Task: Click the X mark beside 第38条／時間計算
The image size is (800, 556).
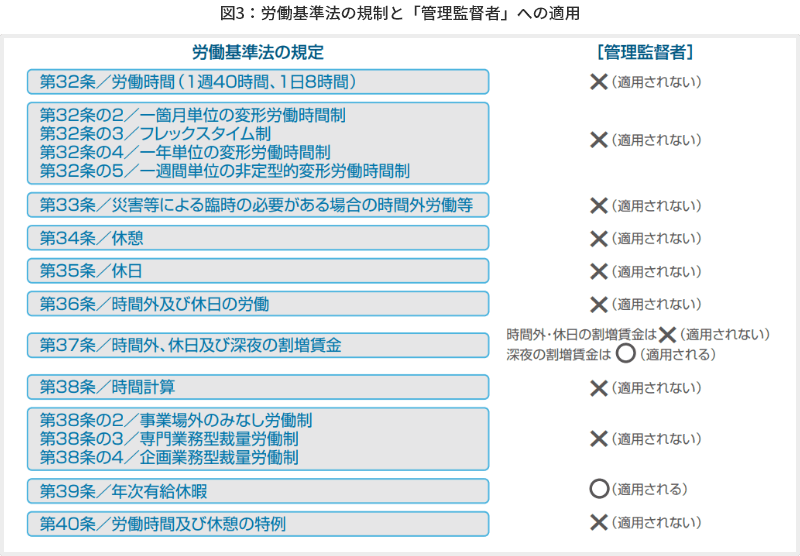Action: [x=598, y=388]
